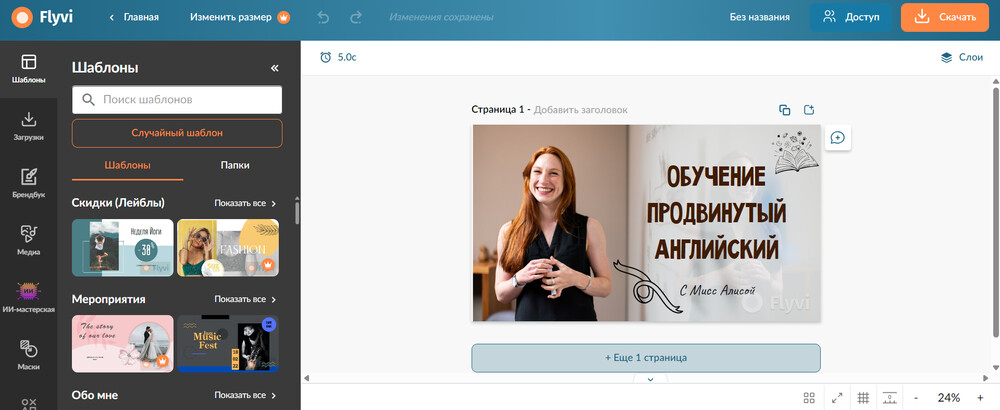Toggle the page grid view icon
The image size is (1000, 410).
(809, 398)
